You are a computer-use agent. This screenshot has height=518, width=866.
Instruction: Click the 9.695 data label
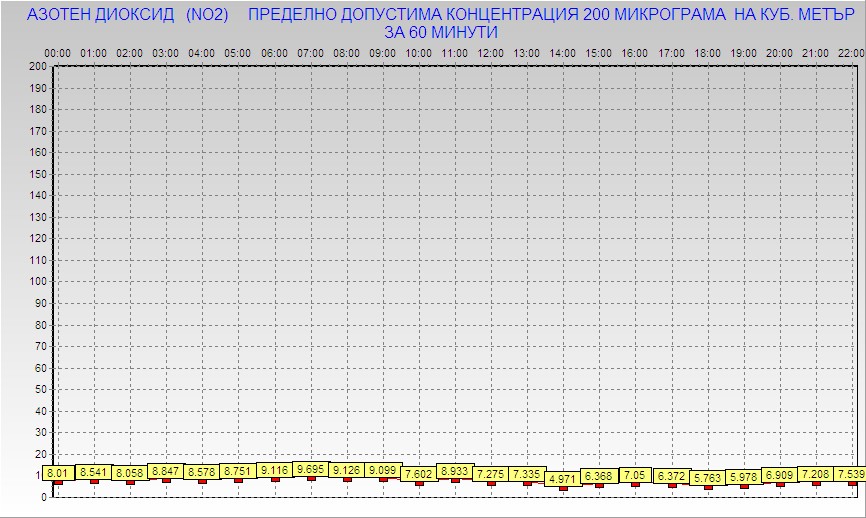[311, 468]
